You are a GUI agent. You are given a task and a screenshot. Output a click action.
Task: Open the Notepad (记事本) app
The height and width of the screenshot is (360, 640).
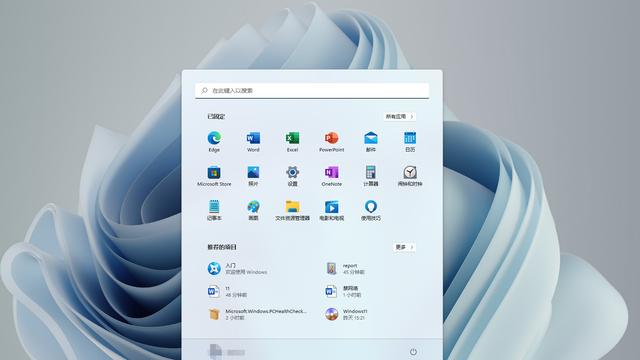[x=214, y=210]
